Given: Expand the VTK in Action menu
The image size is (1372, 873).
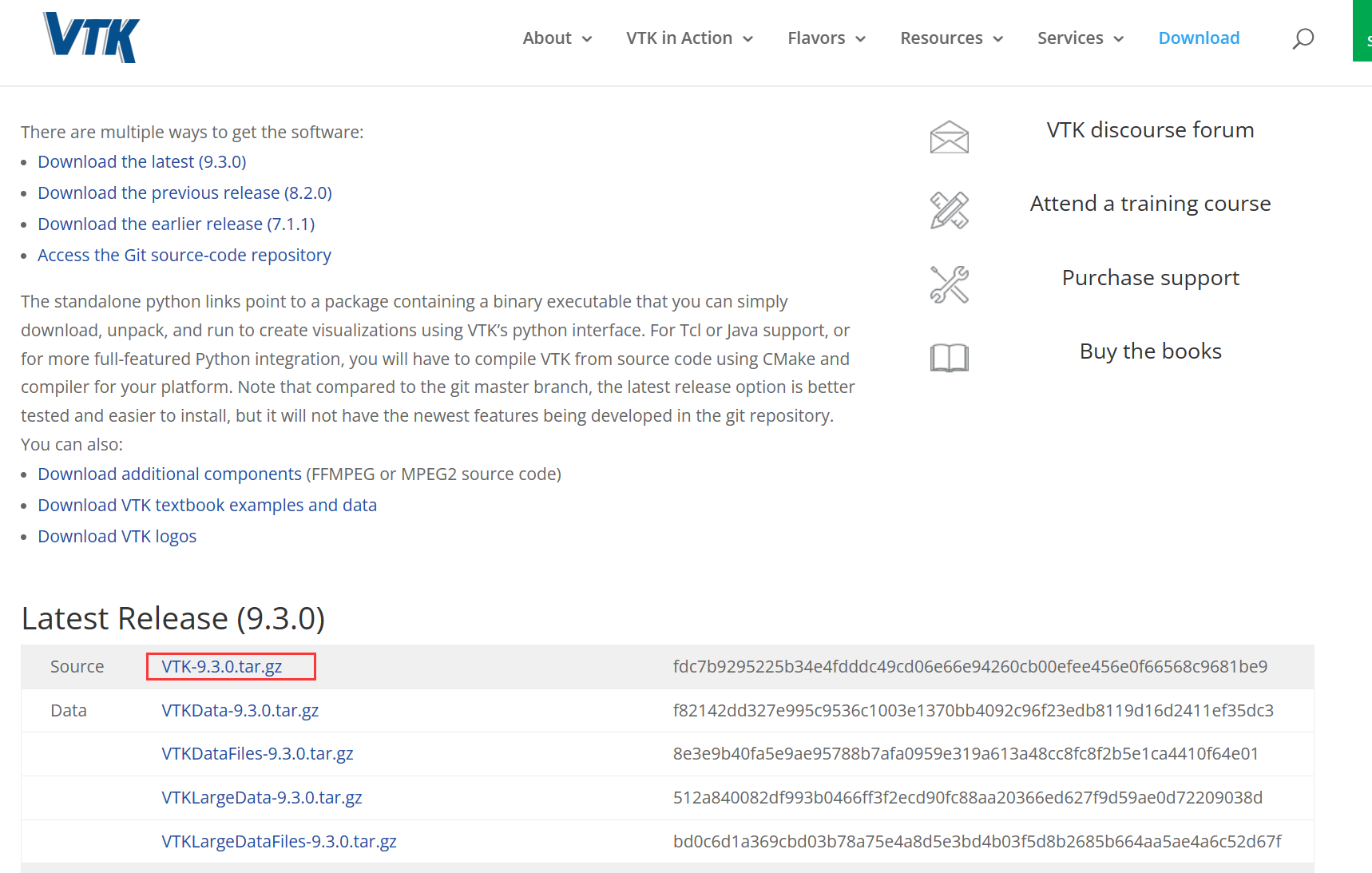Looking at the screenshot, I should click(689, 38).
